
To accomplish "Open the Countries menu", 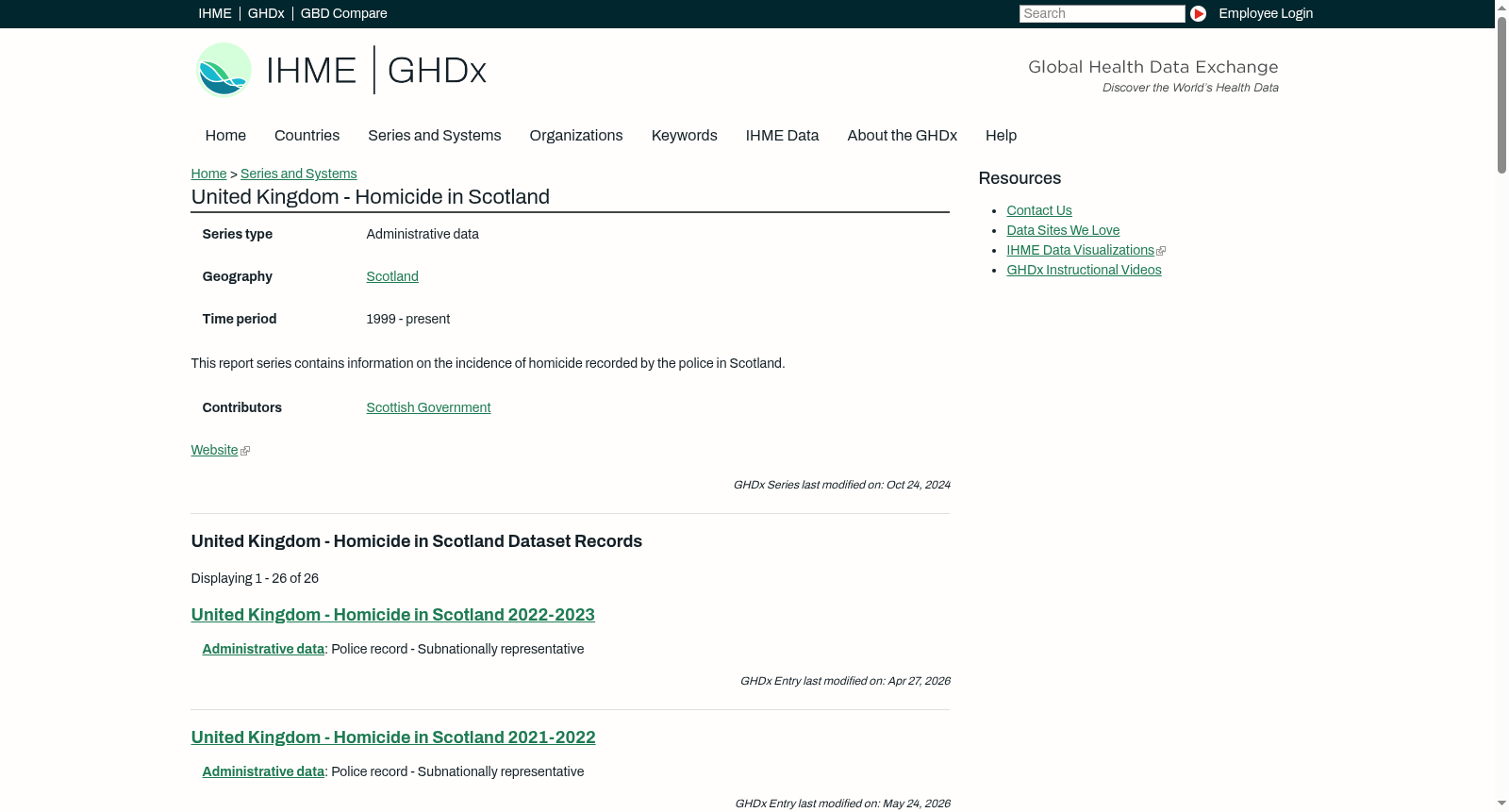I will click(307, 136).
